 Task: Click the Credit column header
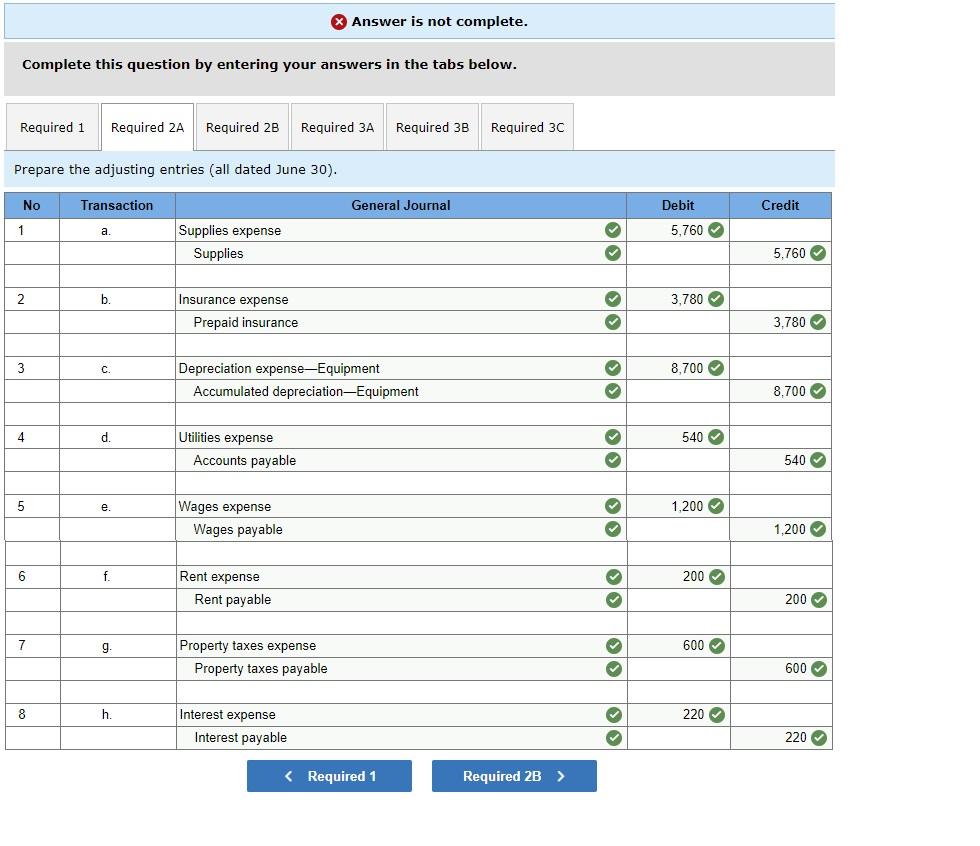[x=781, y=206]
